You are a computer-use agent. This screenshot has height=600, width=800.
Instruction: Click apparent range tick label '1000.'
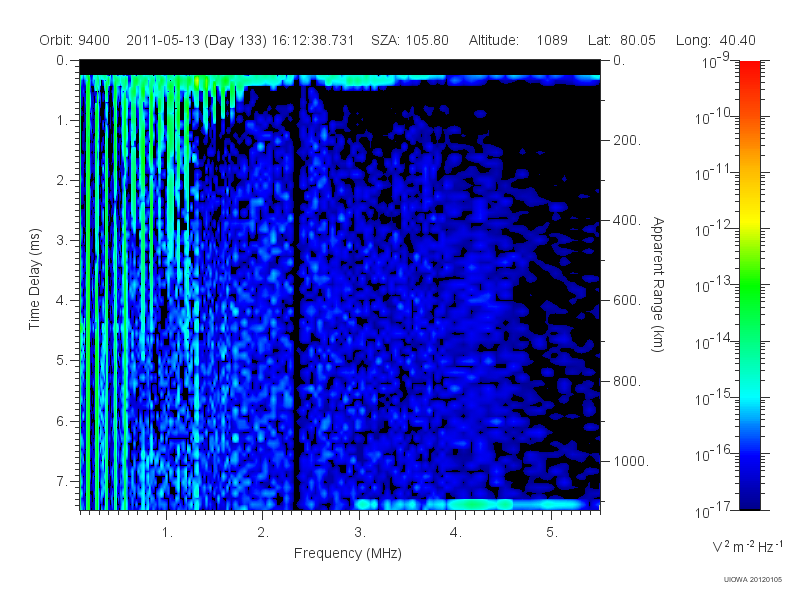pyautogui.click(x=631, y=461)
